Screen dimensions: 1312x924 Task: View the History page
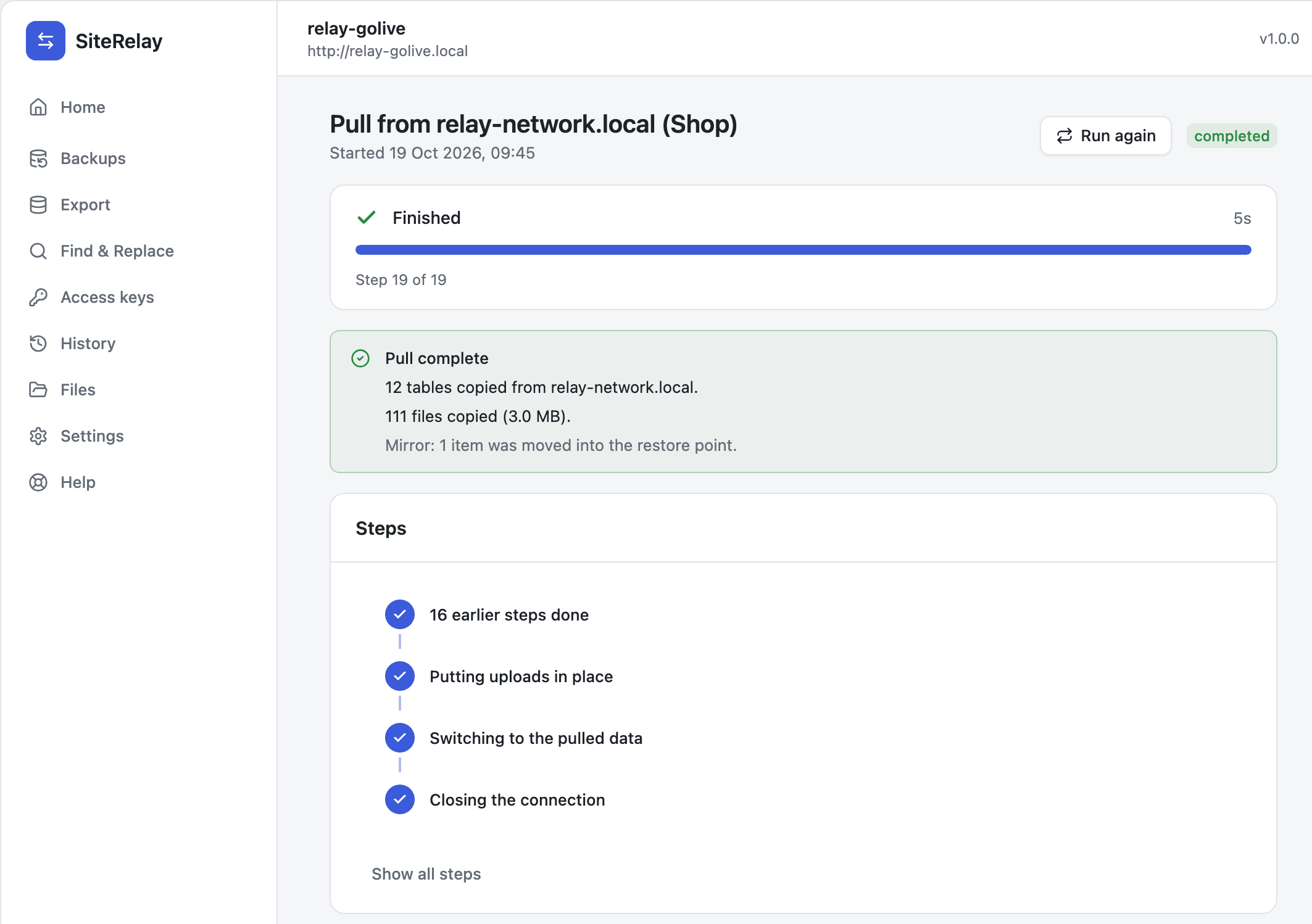point(88,344)
